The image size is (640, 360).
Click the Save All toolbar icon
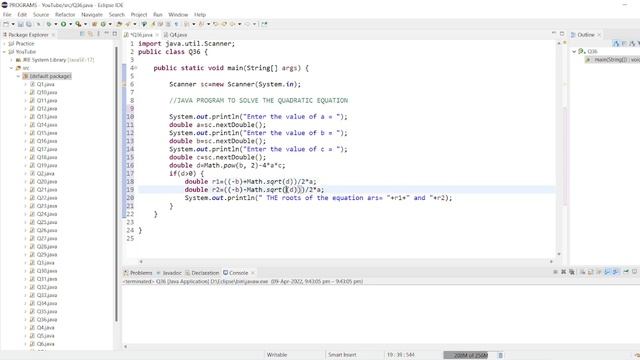28,24
